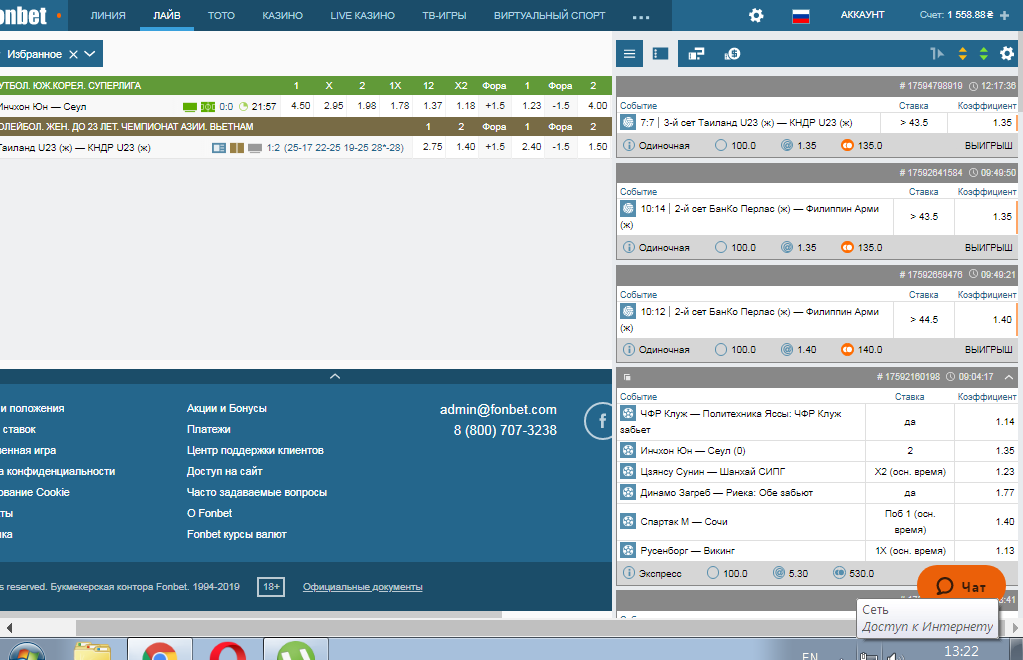Open Opera from the Windows taskbar

point(228,650)
